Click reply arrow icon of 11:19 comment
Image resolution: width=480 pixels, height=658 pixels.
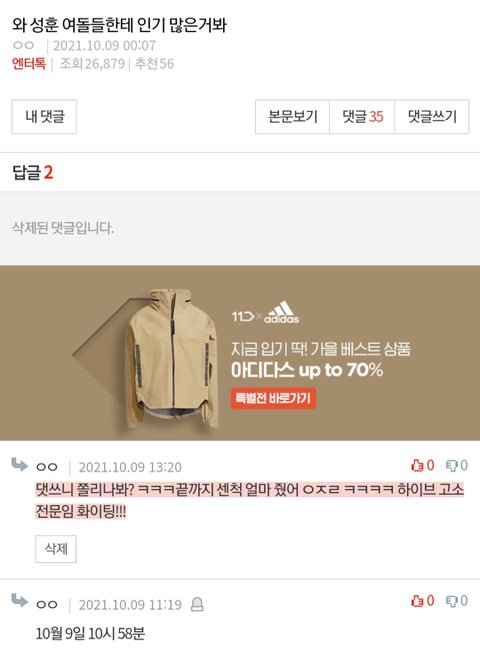tap(19, 601)
